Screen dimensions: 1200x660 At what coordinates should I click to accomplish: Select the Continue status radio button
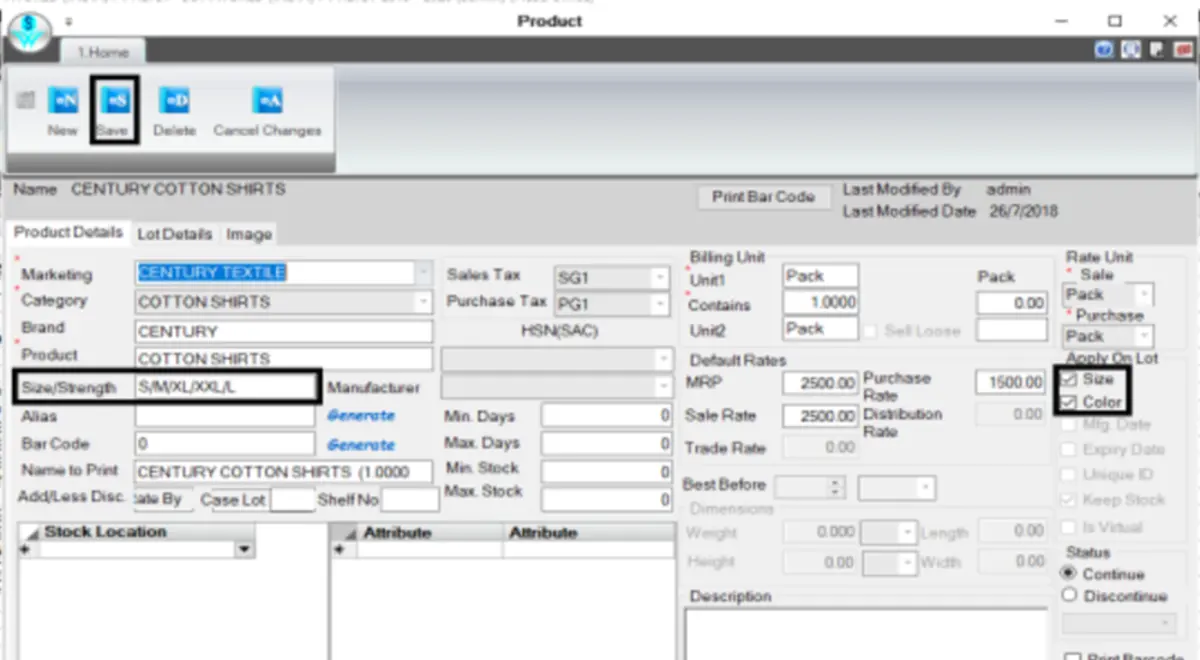[x=1069, y=574]
